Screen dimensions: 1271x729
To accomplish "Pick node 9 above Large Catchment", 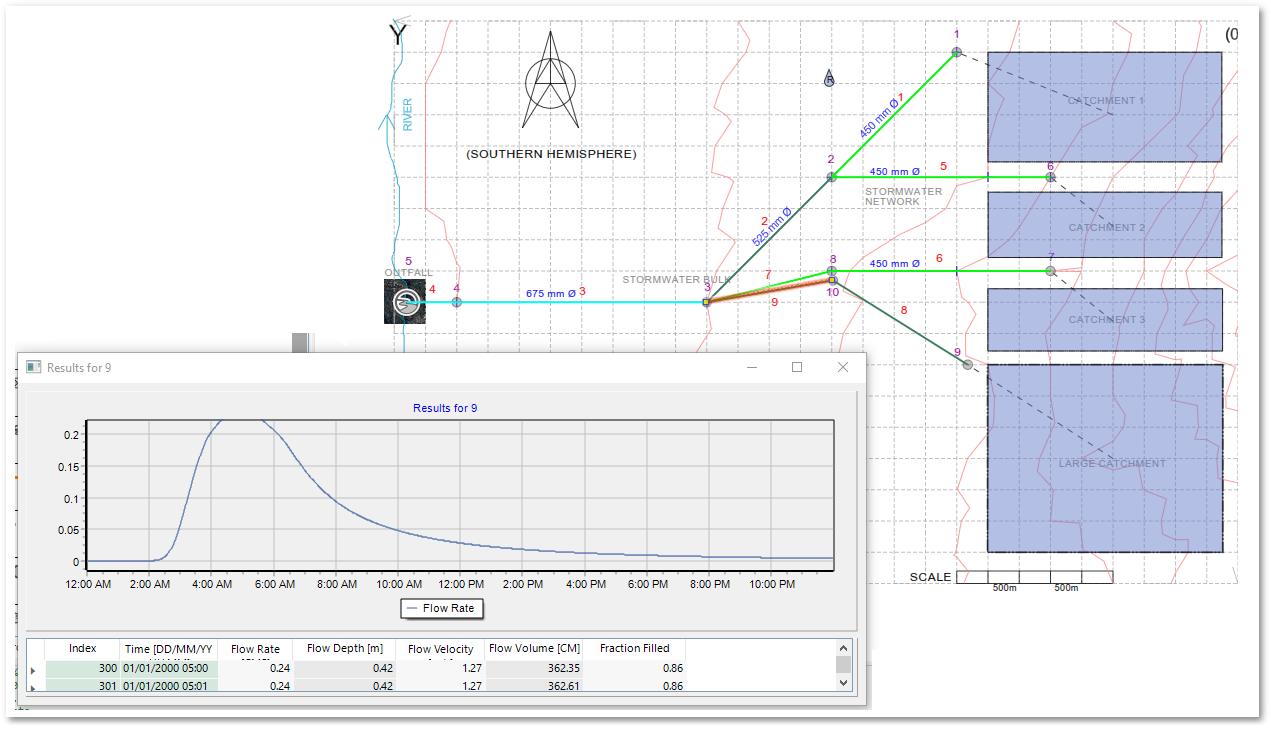I will click(967, 365).
